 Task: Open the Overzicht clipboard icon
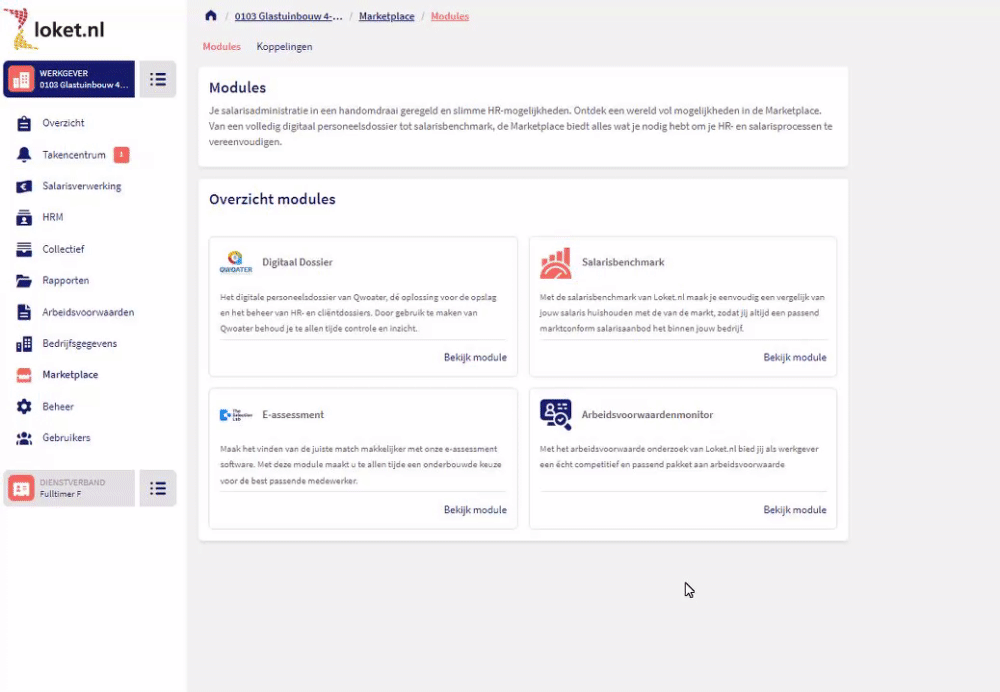(x=24, y=123)
